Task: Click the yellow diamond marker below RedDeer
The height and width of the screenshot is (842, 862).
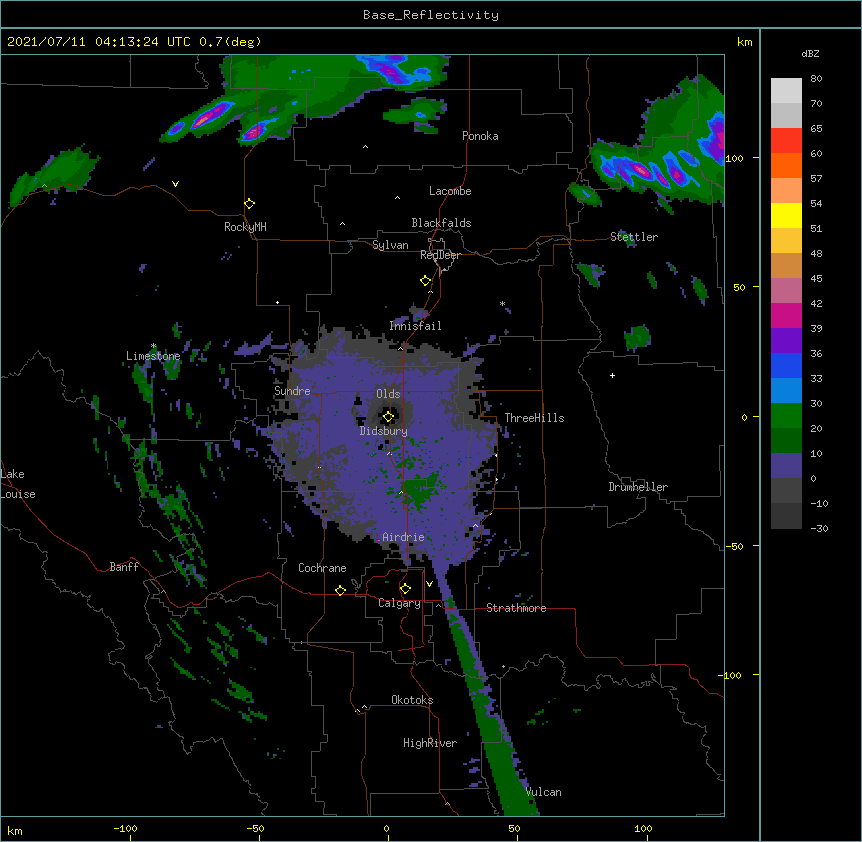Action: pyautogui.click(x=425, y=281)
